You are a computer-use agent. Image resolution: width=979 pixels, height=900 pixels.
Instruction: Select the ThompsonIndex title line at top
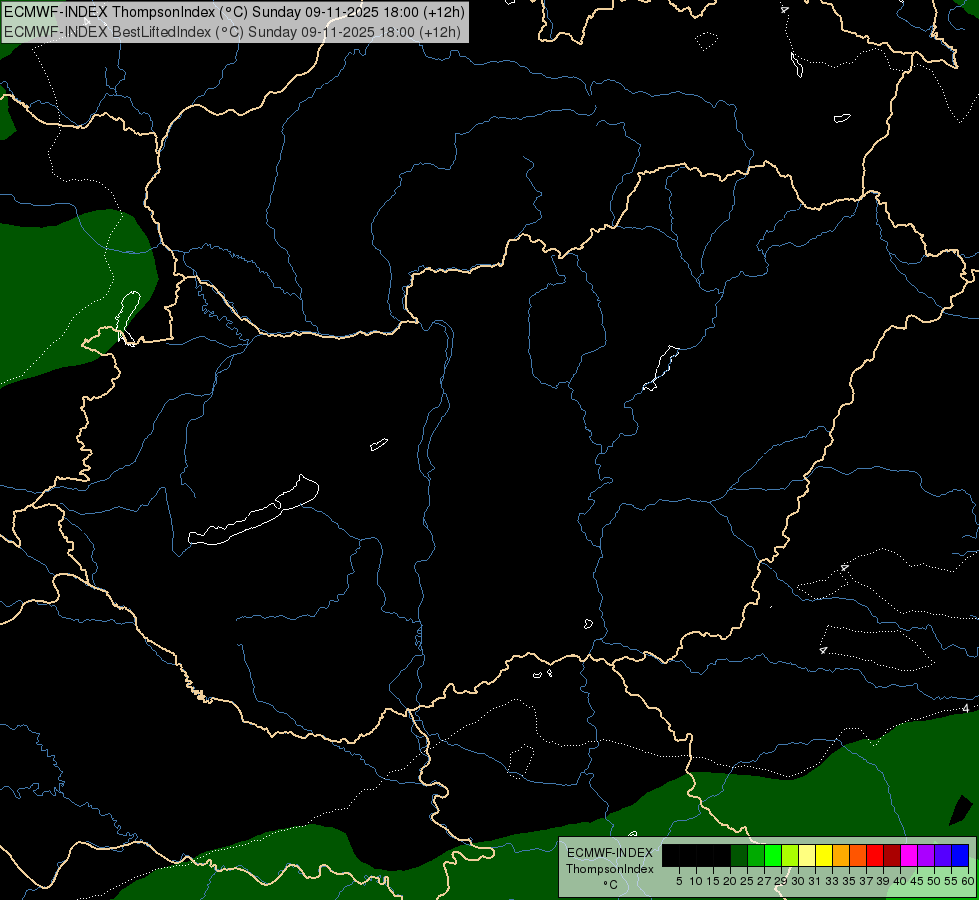click(234, 12)
